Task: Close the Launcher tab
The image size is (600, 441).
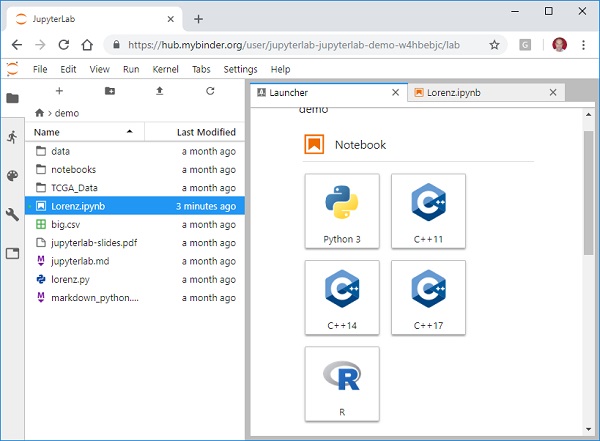Action: click(x=396, y=92)
